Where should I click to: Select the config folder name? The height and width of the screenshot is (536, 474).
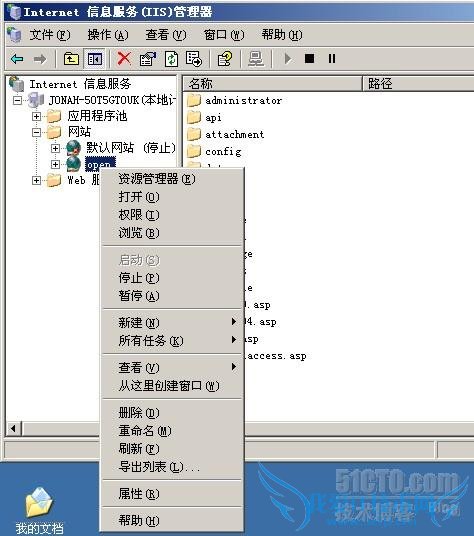click(x=223, y=152)
